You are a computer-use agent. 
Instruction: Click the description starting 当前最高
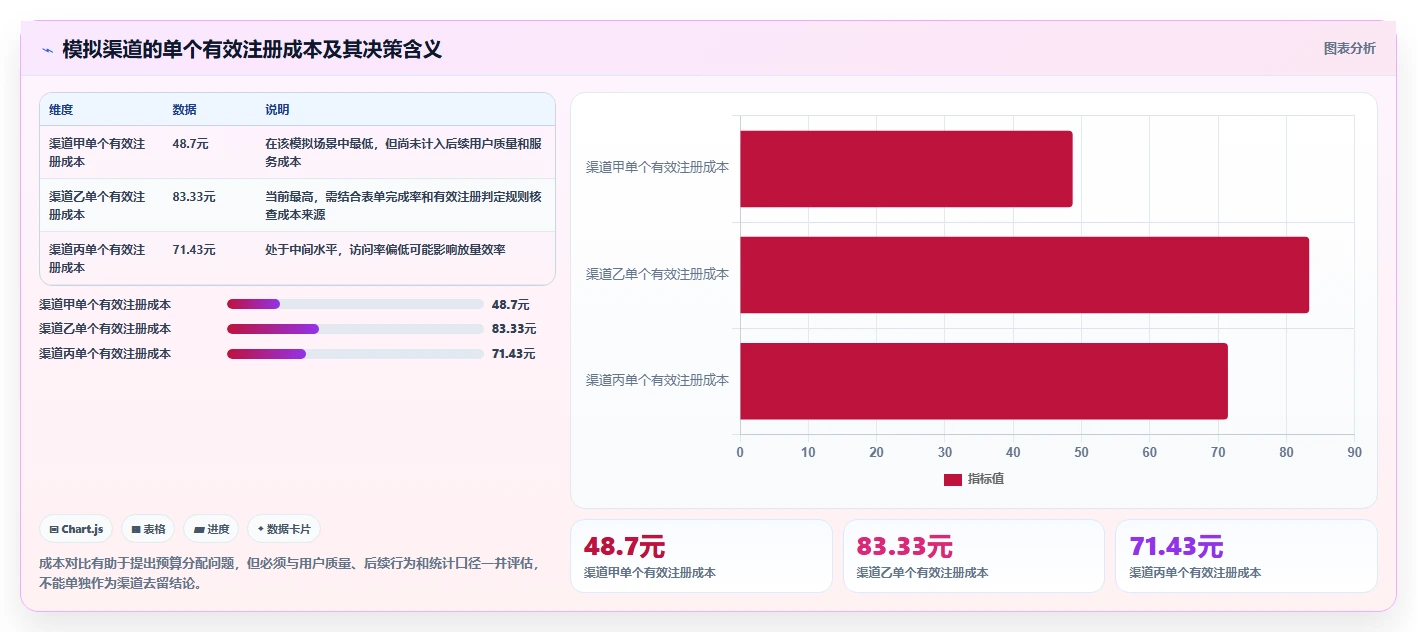pos(404,206)
